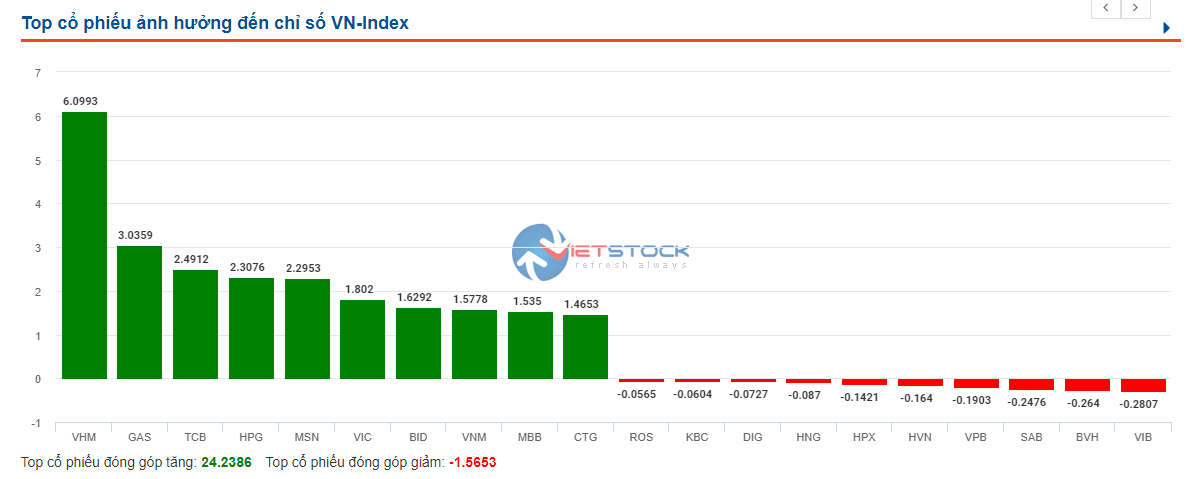Select the green GAS bar
1190x479 pixels.
pyautogui.click(x=139, y=312)
